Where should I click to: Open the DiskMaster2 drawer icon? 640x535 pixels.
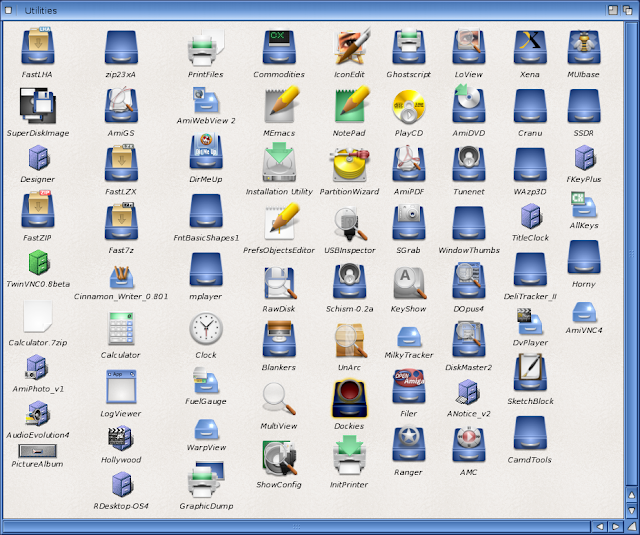click(469, 340)
